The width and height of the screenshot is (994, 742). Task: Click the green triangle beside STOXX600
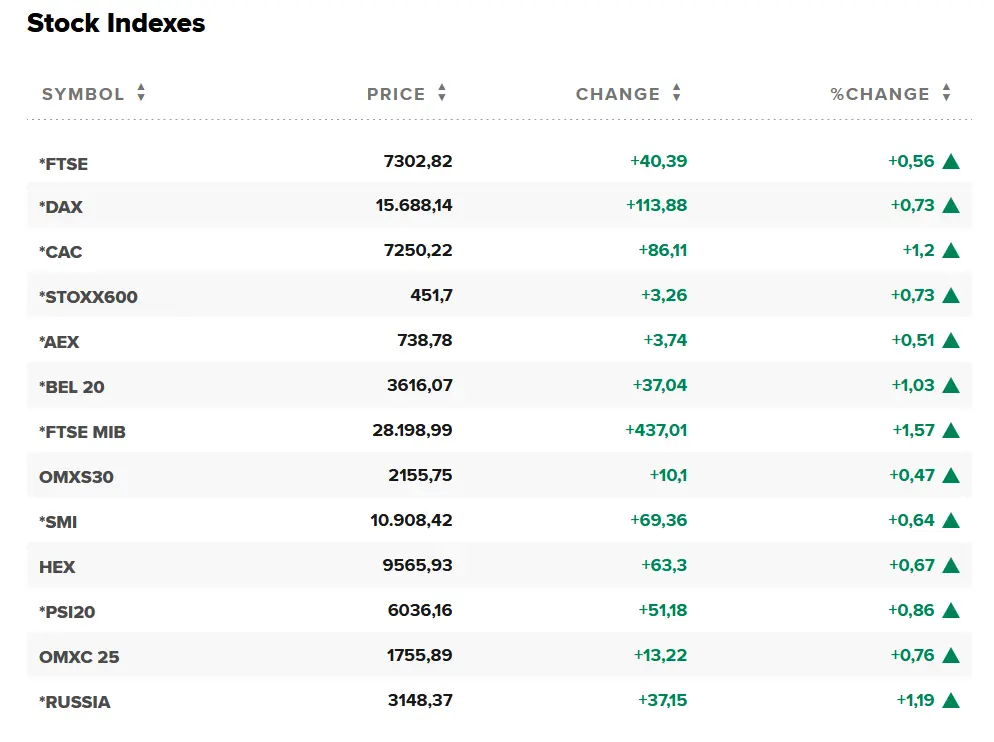pyautogui.click(x=953, y=296)
